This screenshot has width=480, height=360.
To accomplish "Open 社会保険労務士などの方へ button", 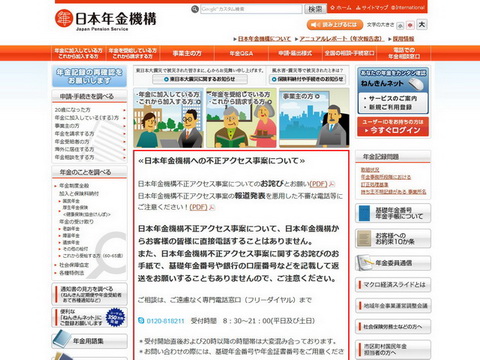I will coord(393,327).
